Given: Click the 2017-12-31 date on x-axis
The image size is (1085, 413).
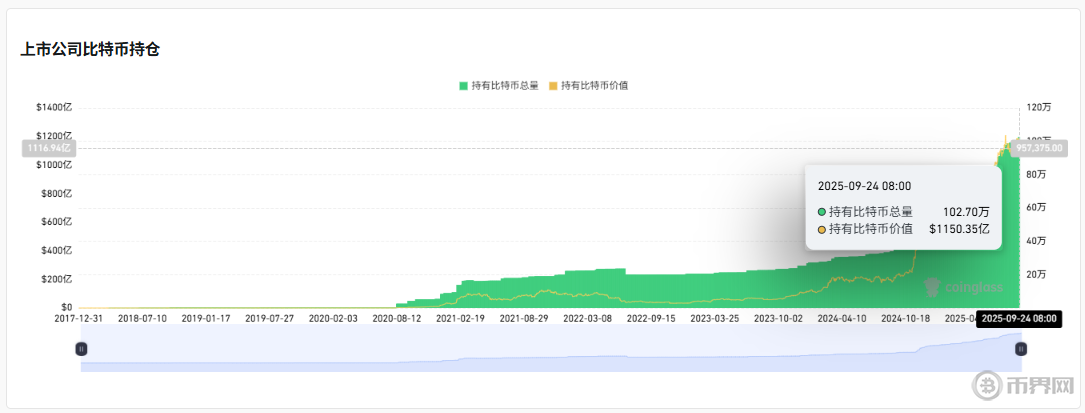Looking at the screenshot, I should point(80,318).
